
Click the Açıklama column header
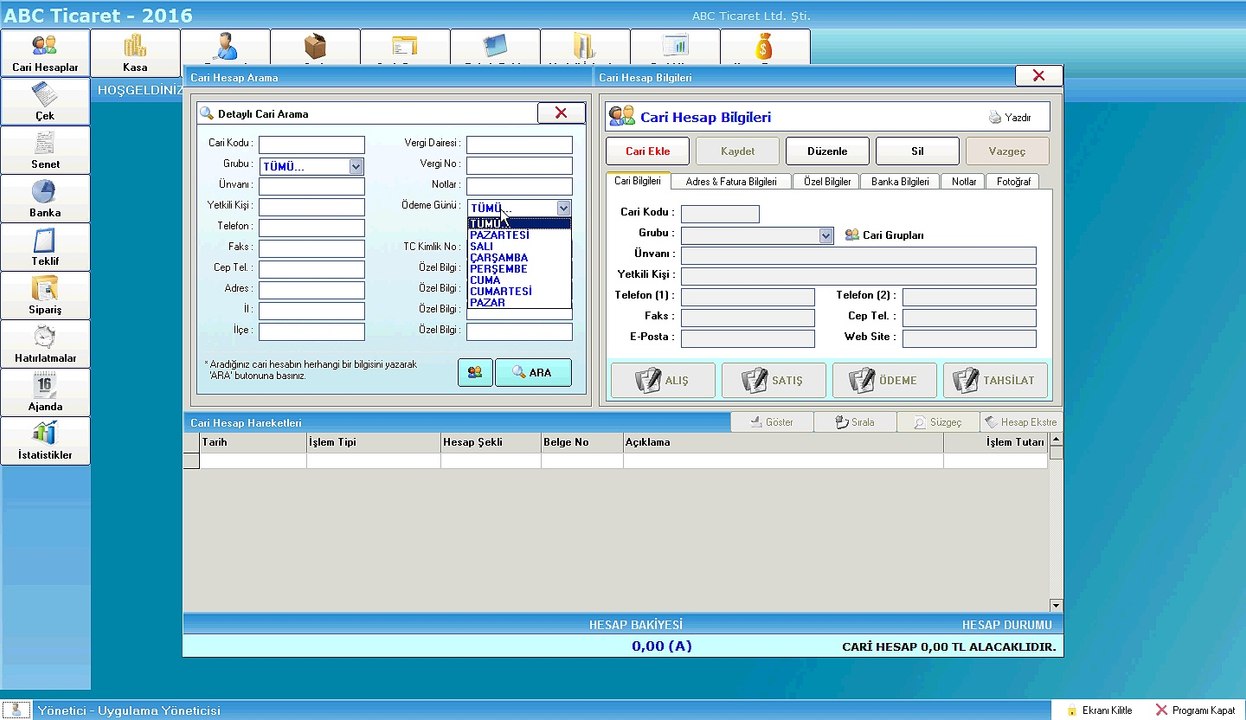[783, 442]
